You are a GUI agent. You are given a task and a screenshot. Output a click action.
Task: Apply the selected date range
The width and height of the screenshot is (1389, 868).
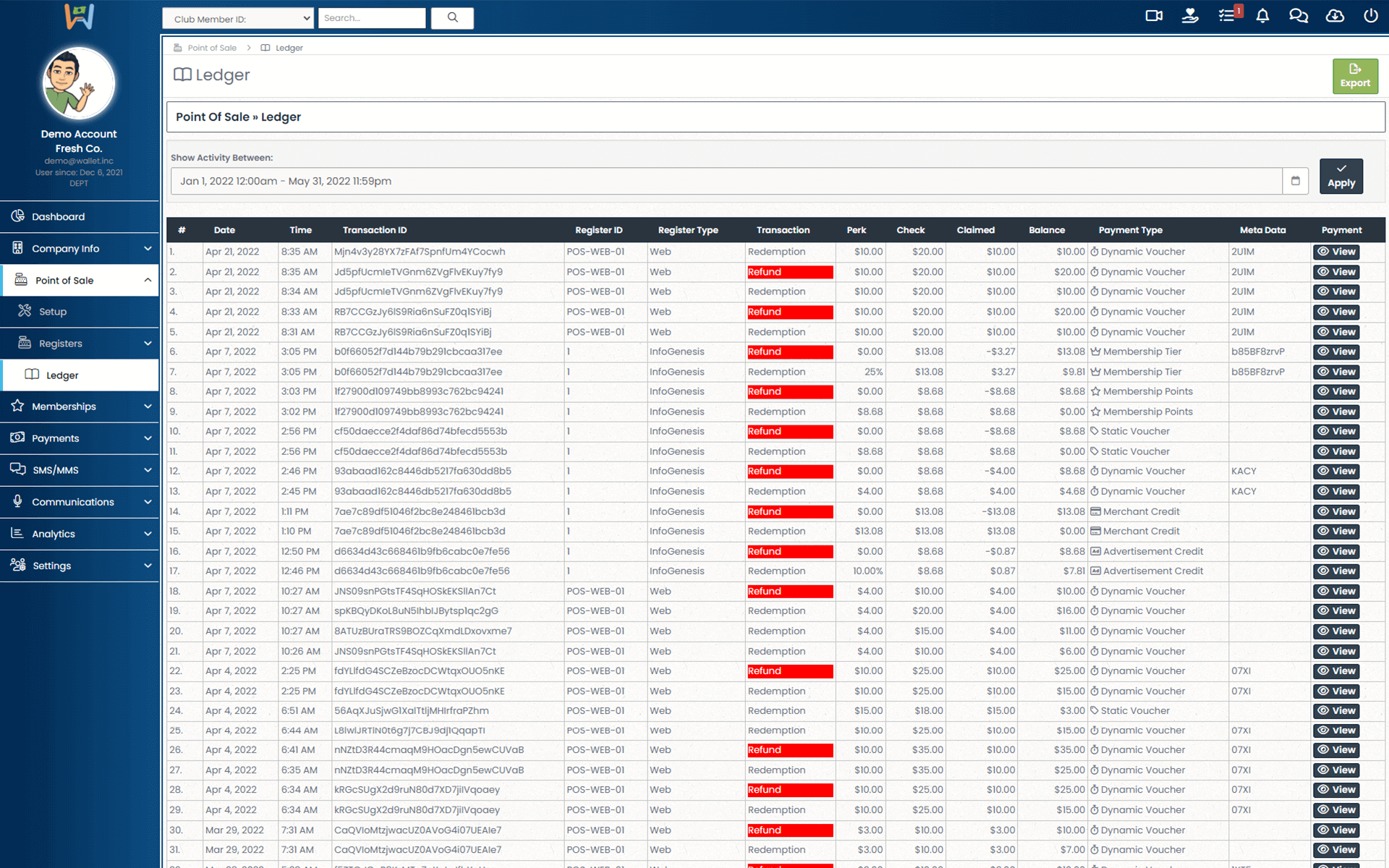click(1341, 176)
